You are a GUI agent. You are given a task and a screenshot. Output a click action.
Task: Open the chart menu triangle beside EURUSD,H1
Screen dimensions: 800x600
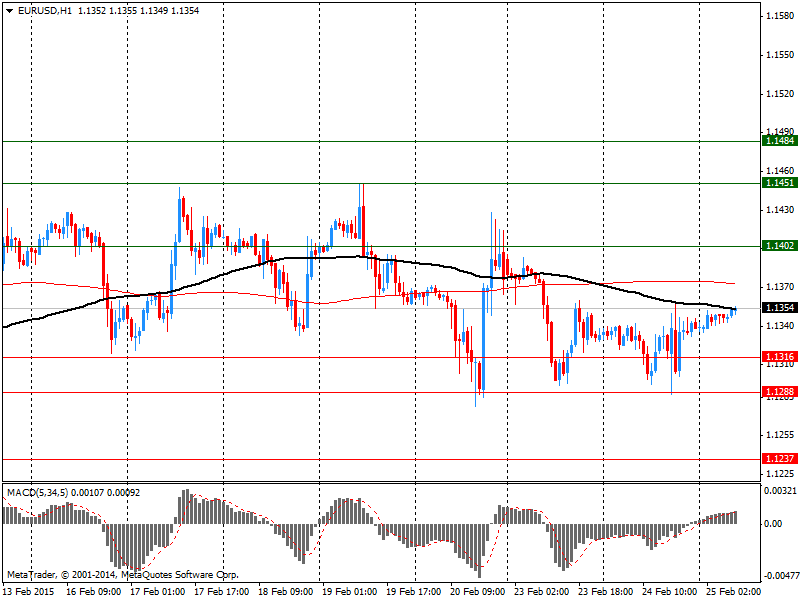tap(9, 11)
